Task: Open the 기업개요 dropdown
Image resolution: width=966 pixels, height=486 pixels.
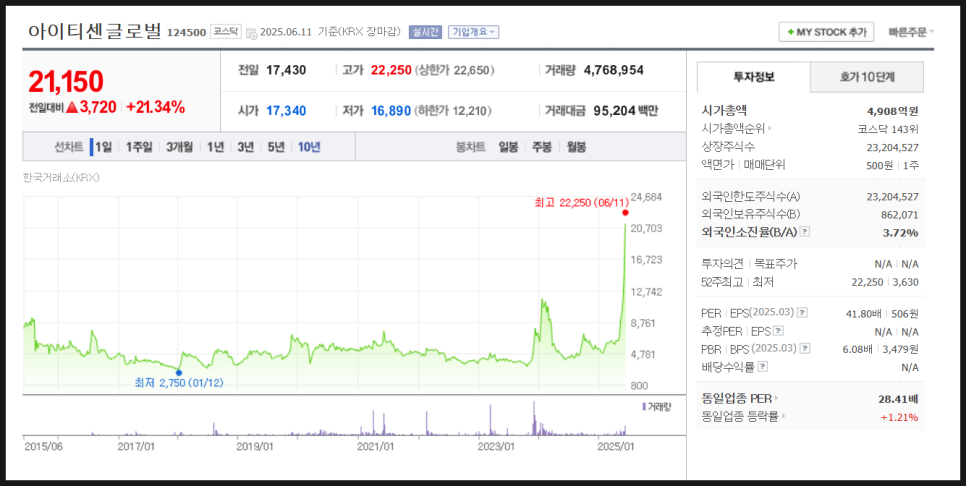Action: [x=473, y=32]
